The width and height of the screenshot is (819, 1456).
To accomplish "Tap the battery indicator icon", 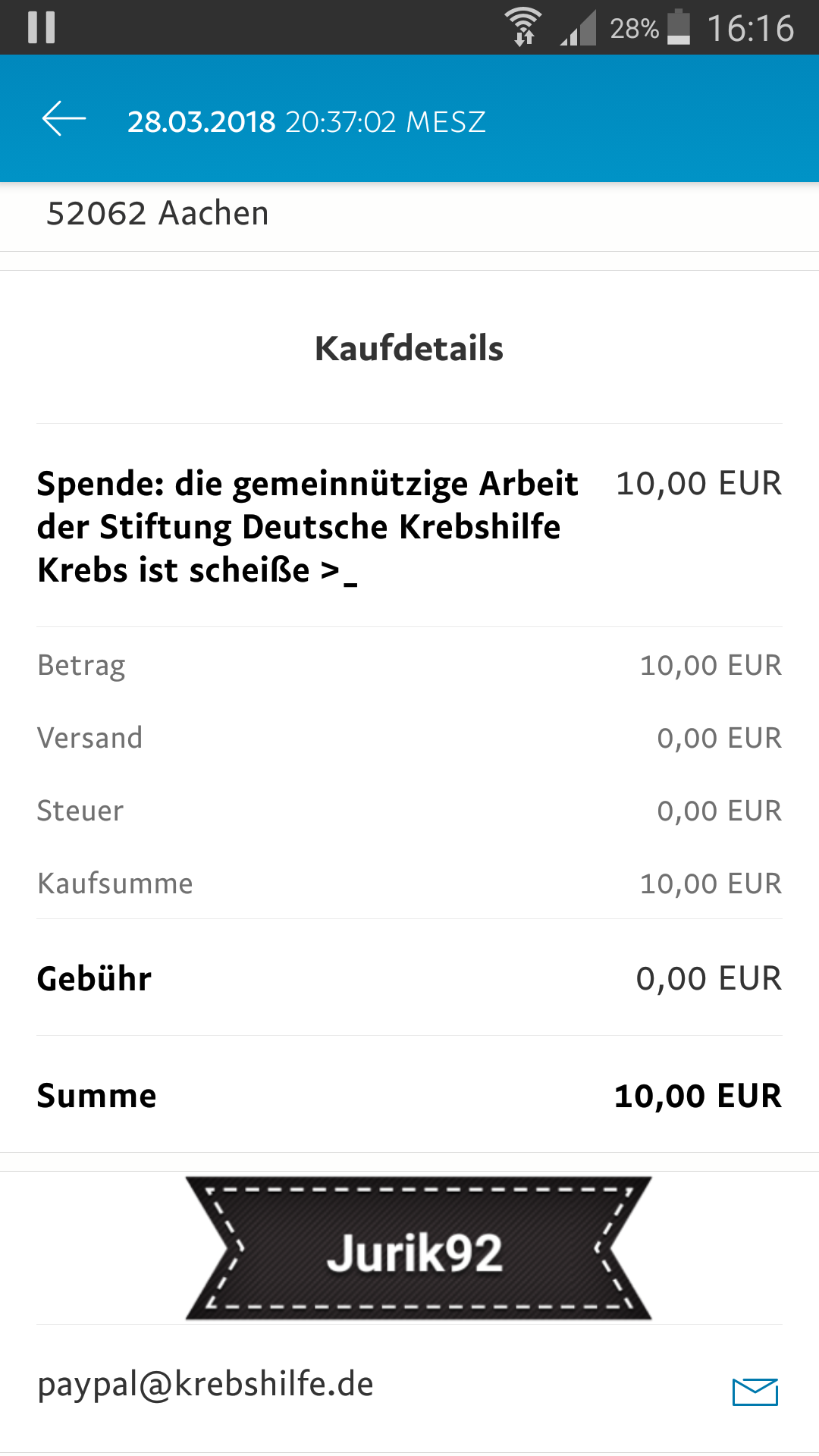I will point(679,27).
